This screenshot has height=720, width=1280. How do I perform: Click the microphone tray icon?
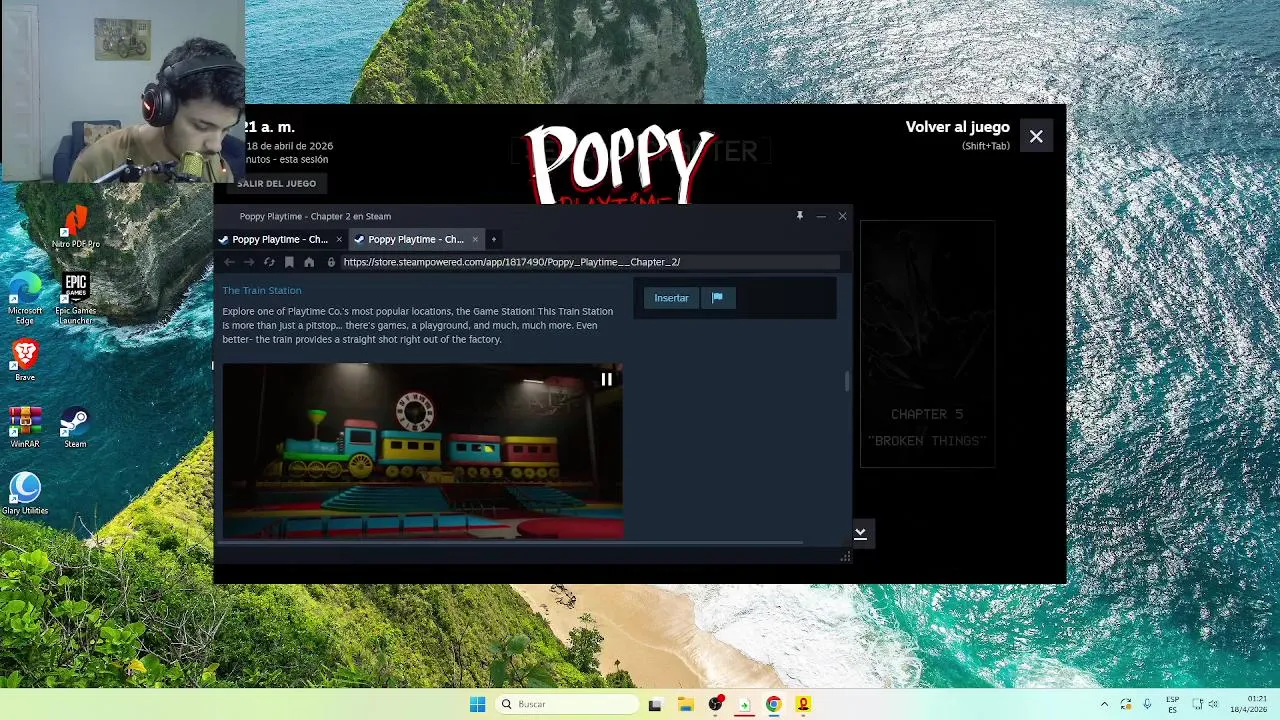tap(1147, 704)
